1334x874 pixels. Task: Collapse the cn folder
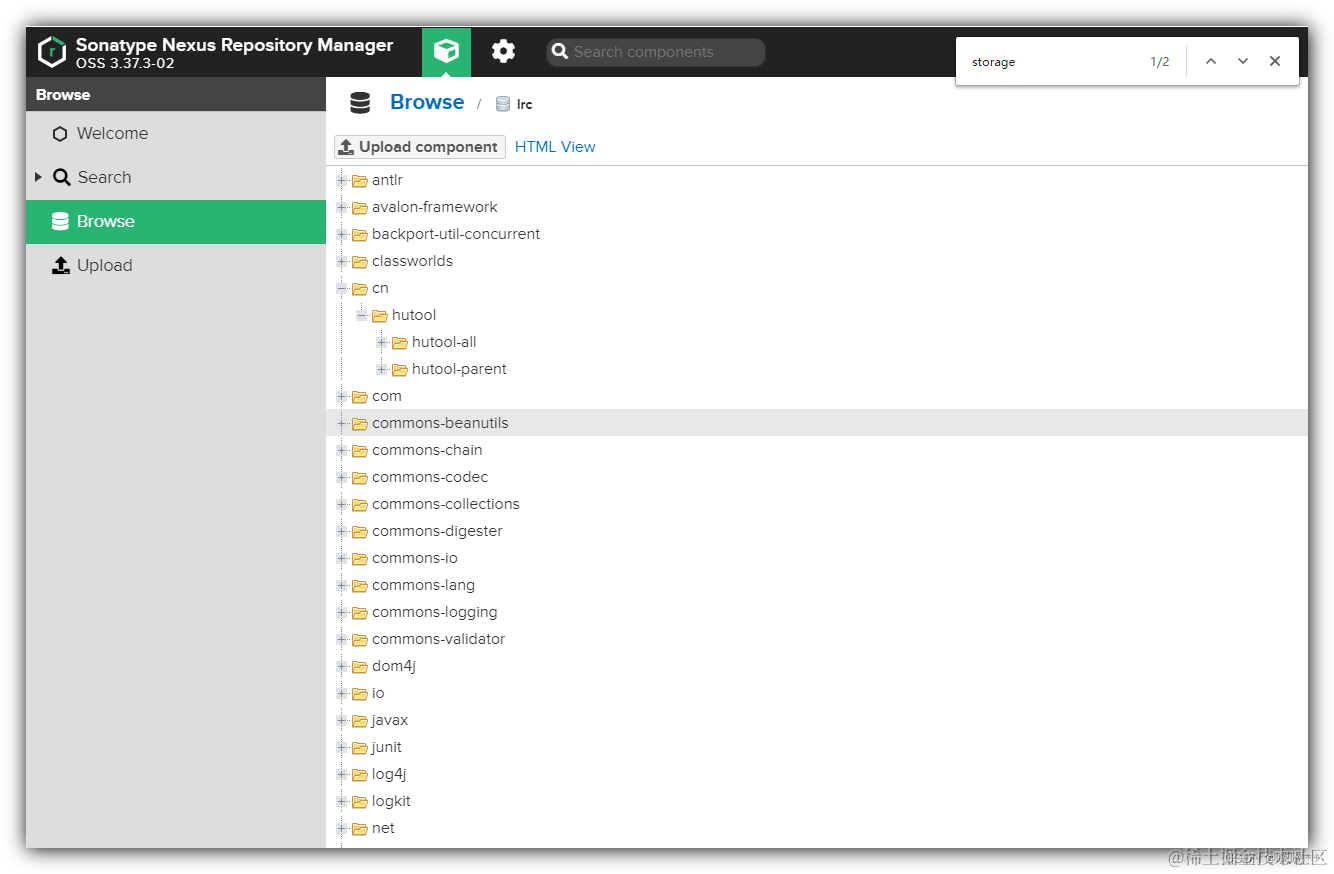[342, 289]
